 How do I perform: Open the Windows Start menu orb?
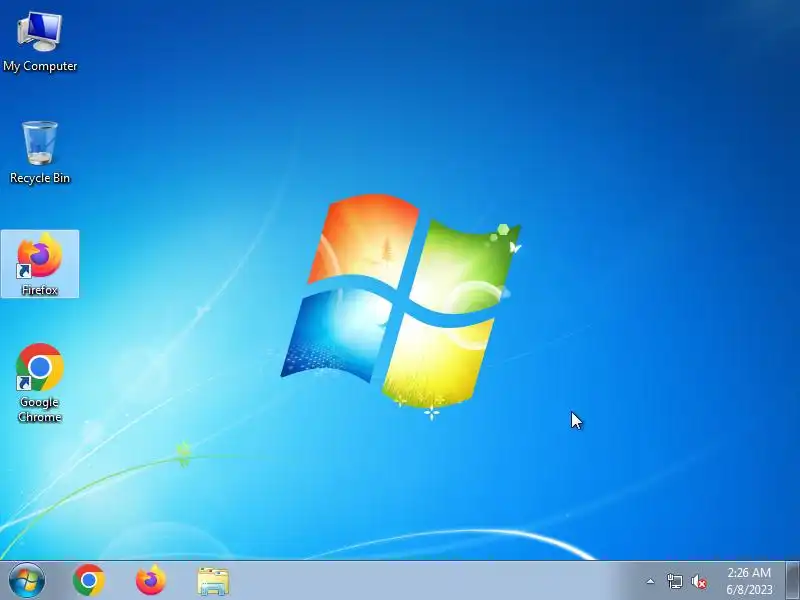pos(27,581)
